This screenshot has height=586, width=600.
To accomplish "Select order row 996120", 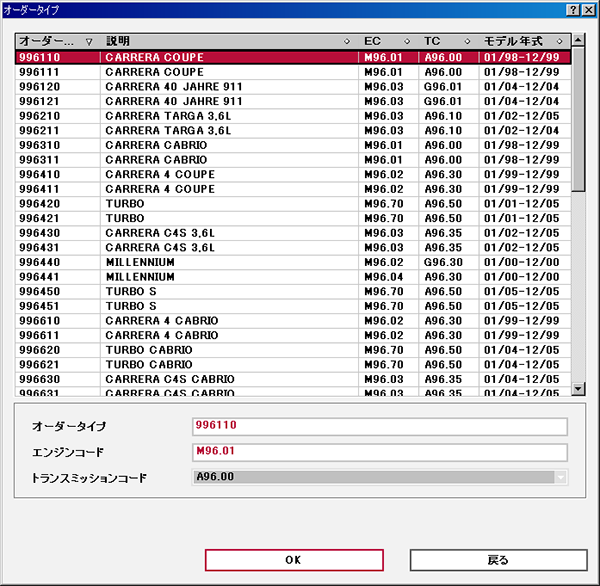I will tap(293, 87).
